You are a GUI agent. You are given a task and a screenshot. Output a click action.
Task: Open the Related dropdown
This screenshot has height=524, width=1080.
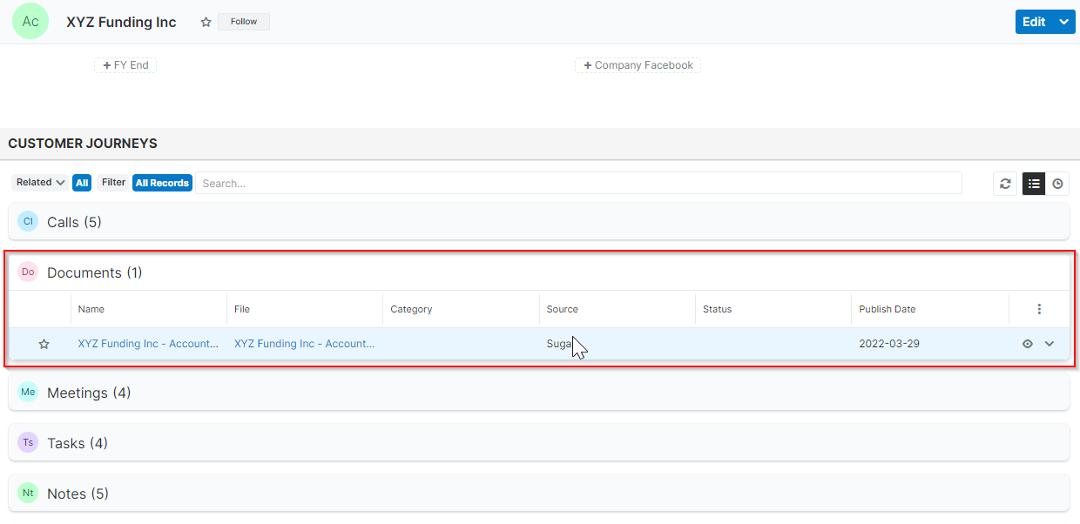(40, 183)
